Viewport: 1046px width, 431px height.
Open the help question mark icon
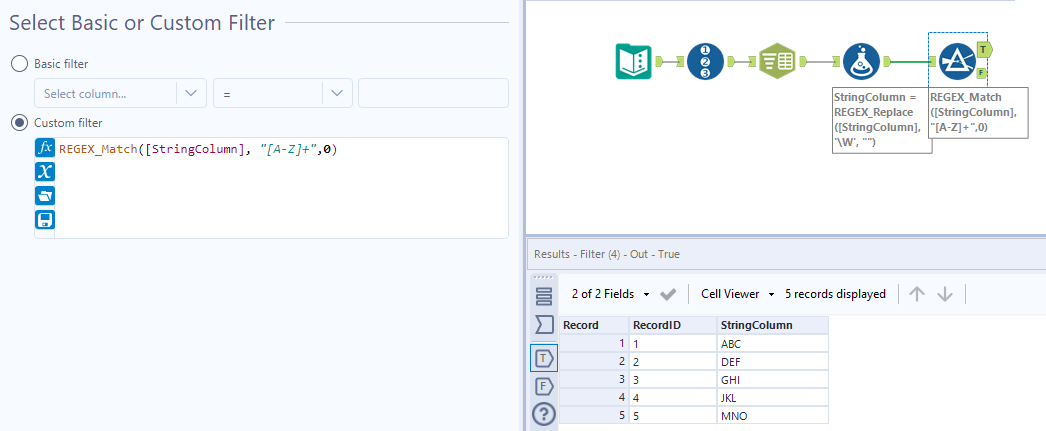pyautogui.click(x=544, y=414)
